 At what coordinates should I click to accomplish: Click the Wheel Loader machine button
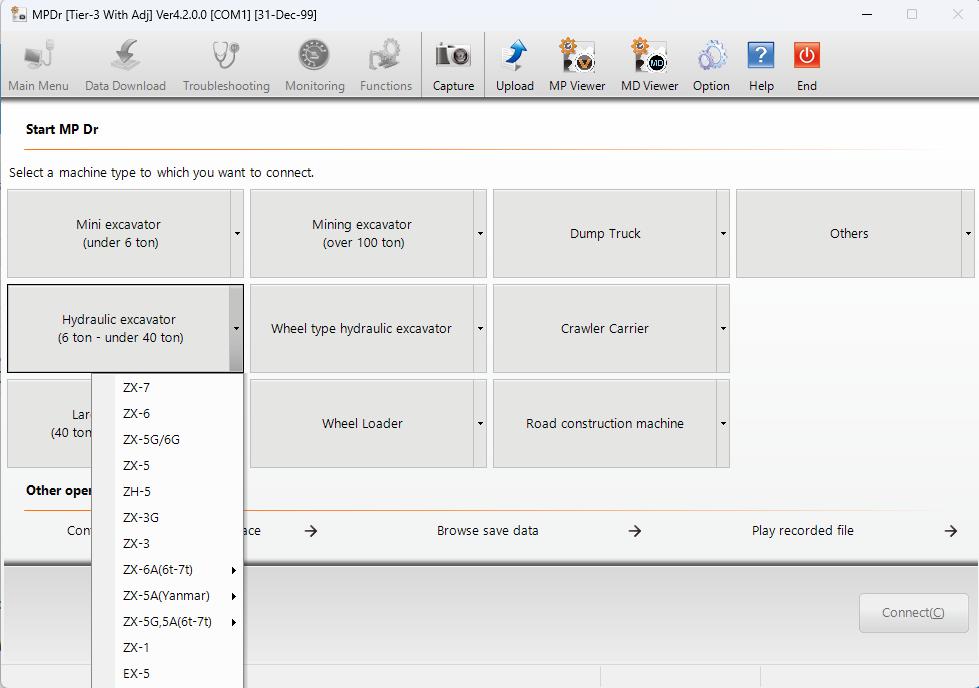362,424
